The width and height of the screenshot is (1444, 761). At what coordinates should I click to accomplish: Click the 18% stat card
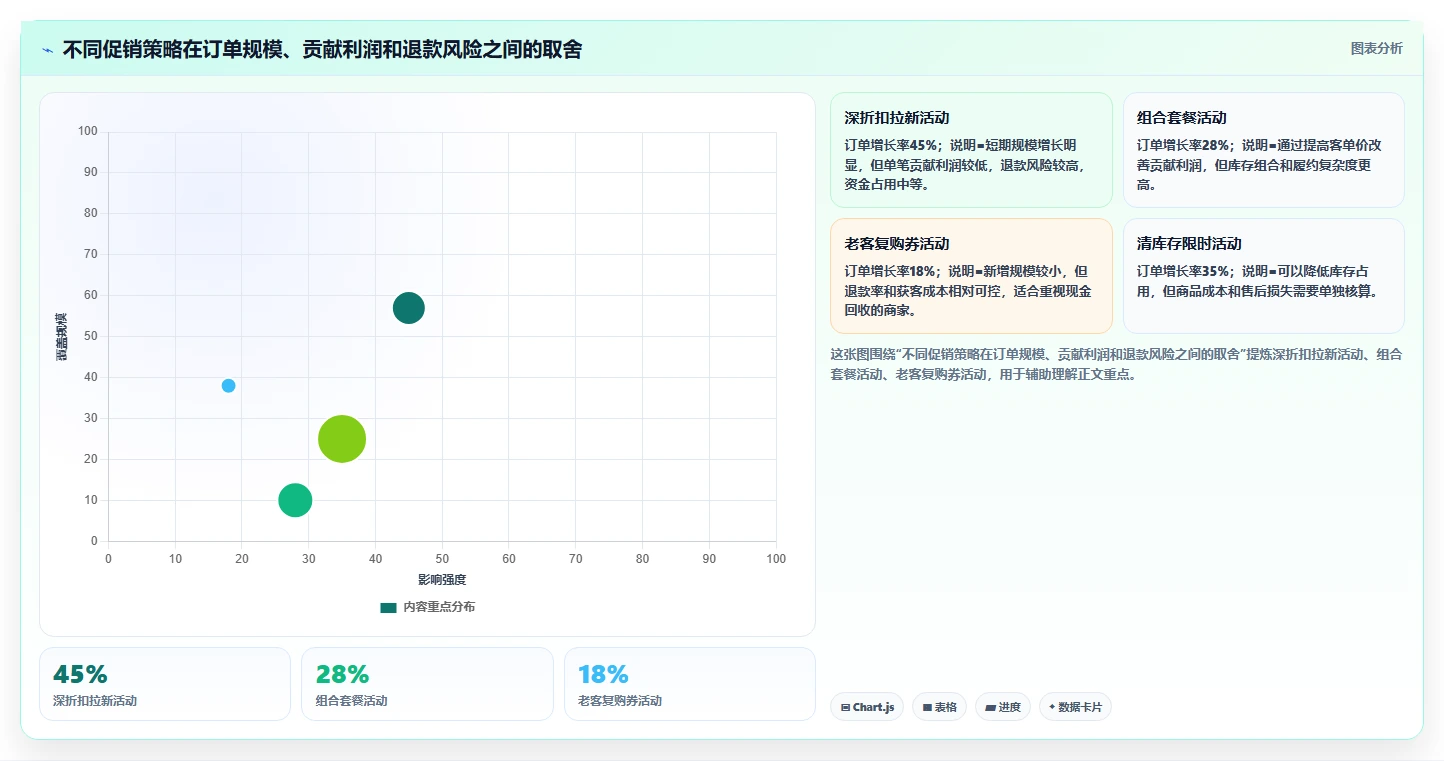point(690,684)
